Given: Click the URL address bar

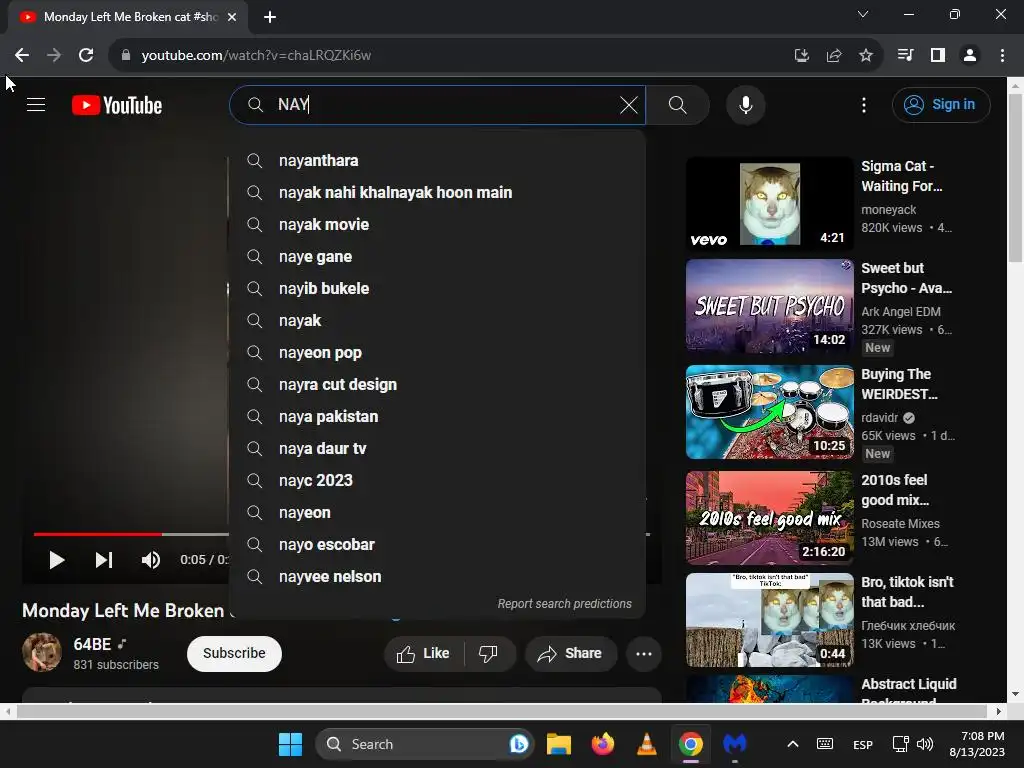Looking at the screenshot, I should [x=451, y=56].
